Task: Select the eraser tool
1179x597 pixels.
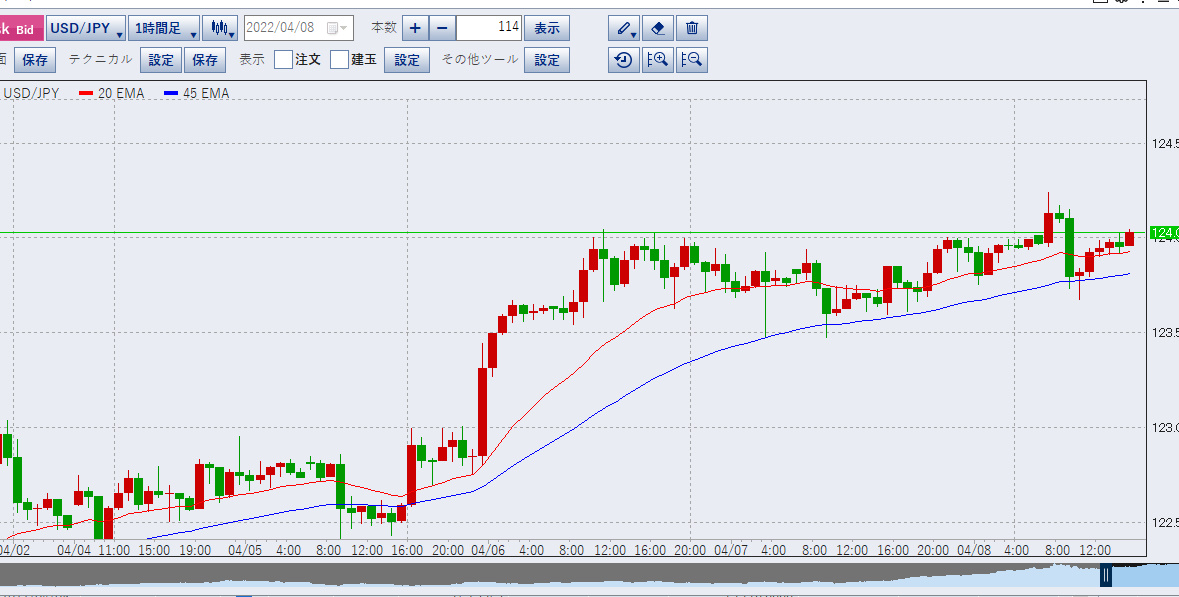Action: click(x=657, y=28)
